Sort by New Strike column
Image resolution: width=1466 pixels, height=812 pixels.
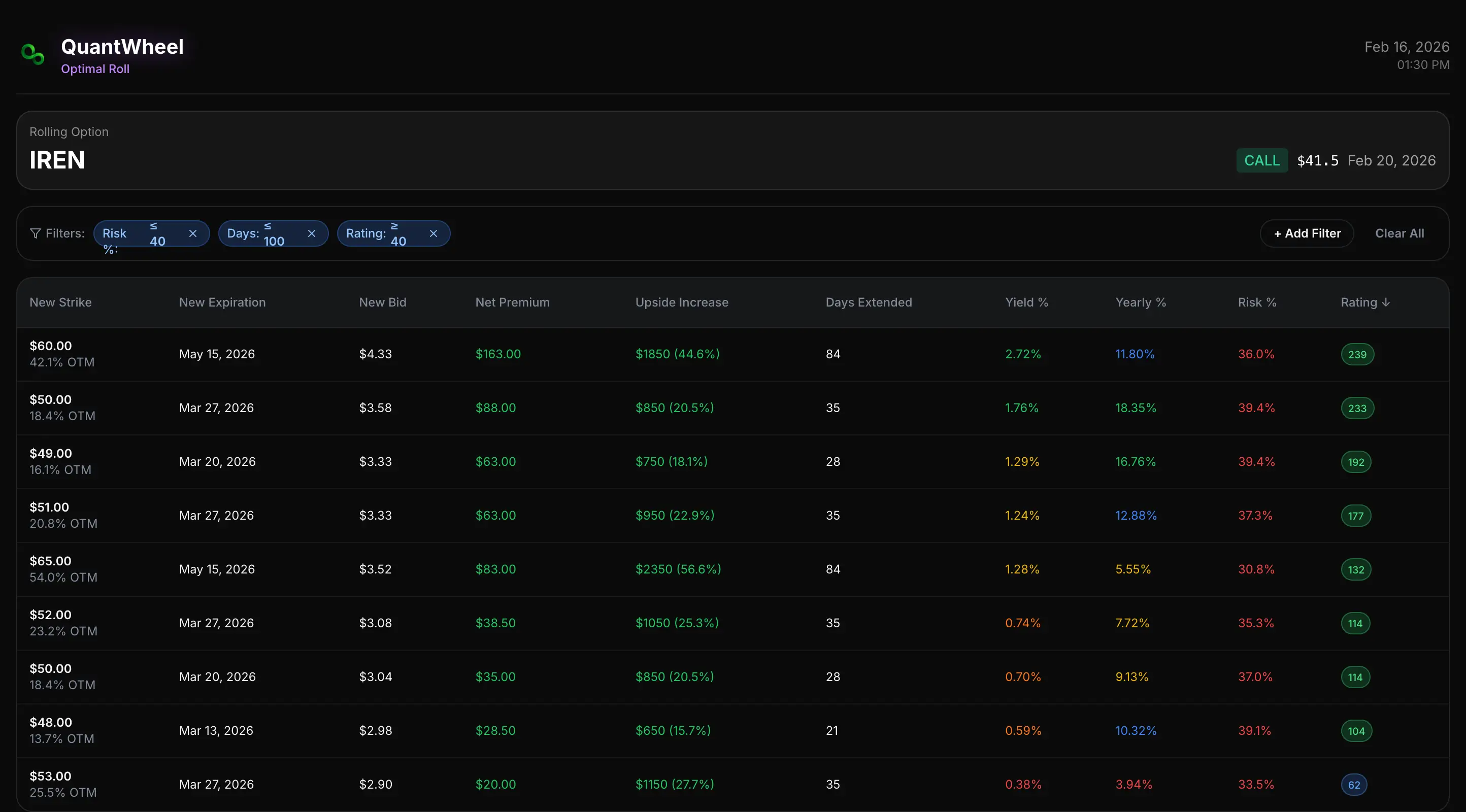pos(60,302)
